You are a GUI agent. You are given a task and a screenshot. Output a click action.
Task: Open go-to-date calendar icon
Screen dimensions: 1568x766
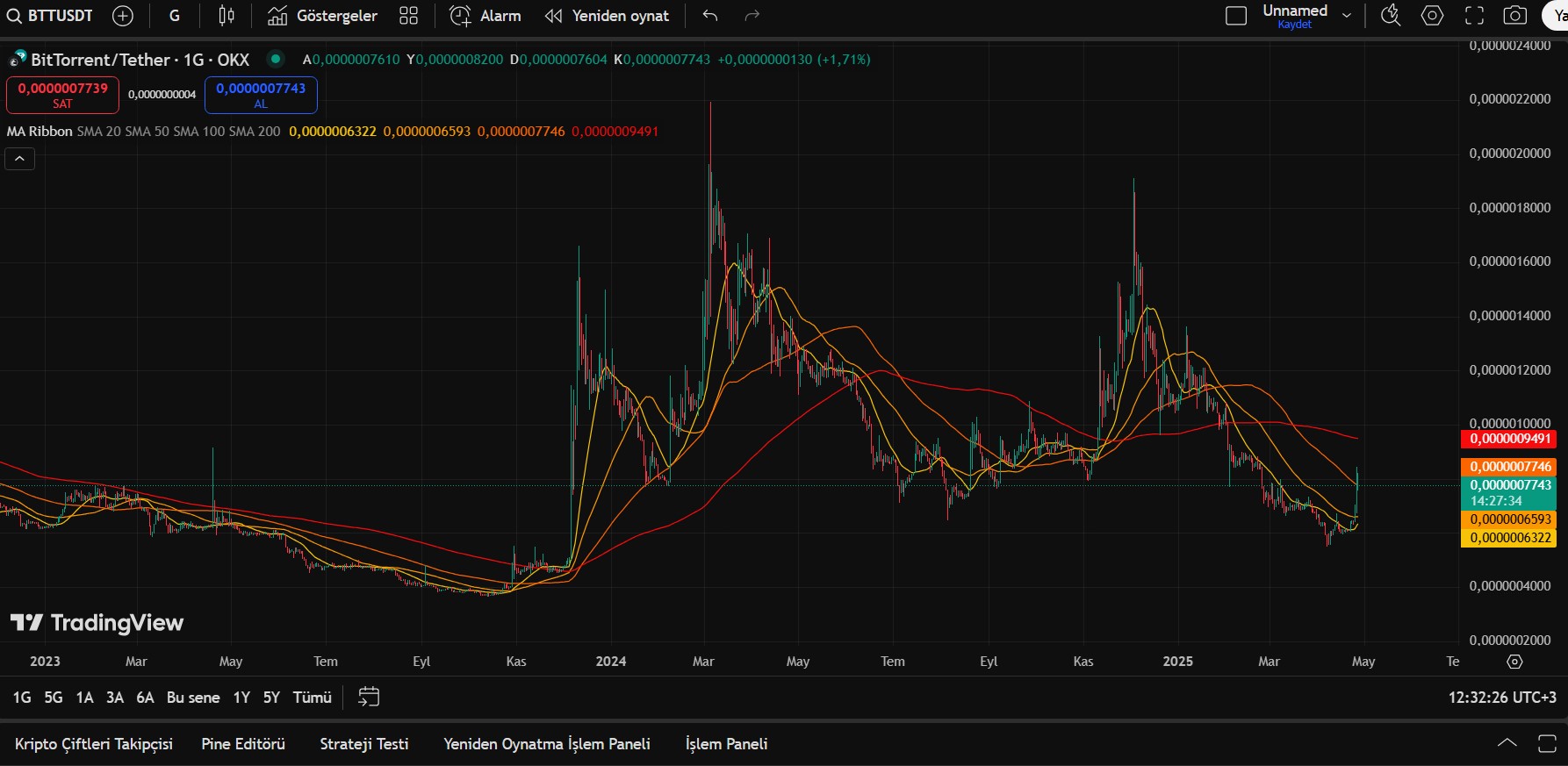point(369,698)
